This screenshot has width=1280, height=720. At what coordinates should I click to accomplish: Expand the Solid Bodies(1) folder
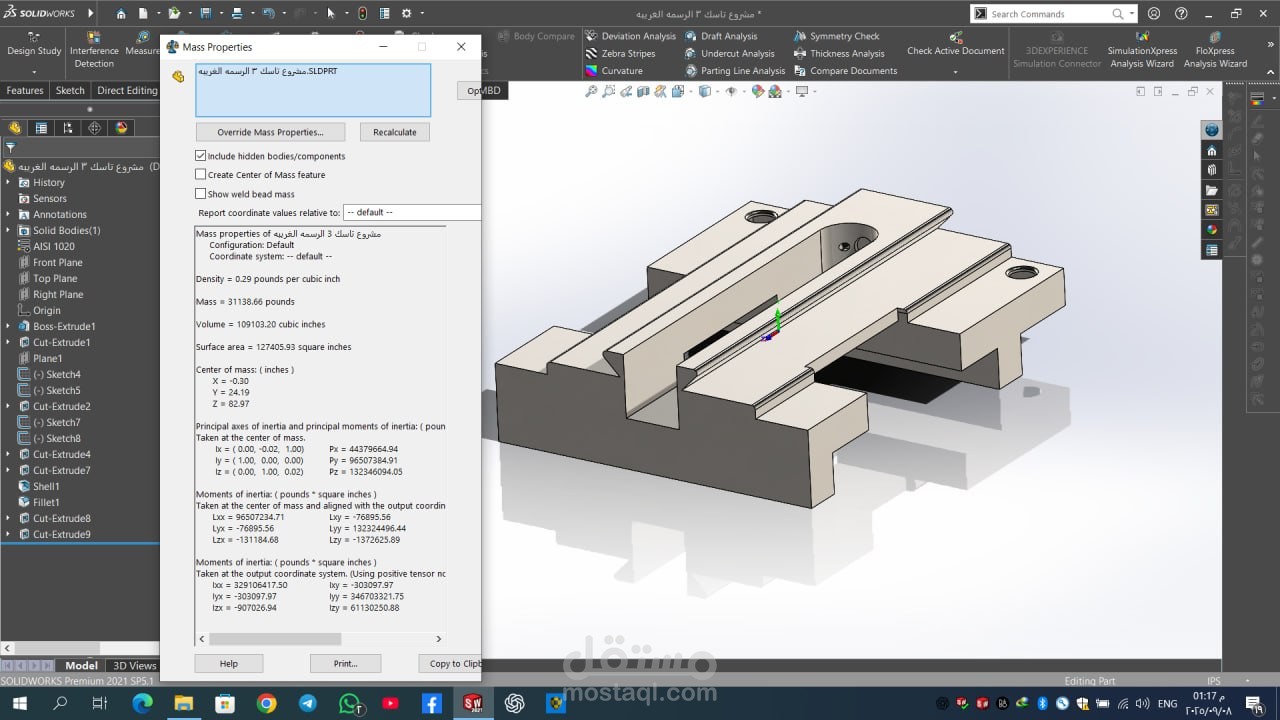9,231
